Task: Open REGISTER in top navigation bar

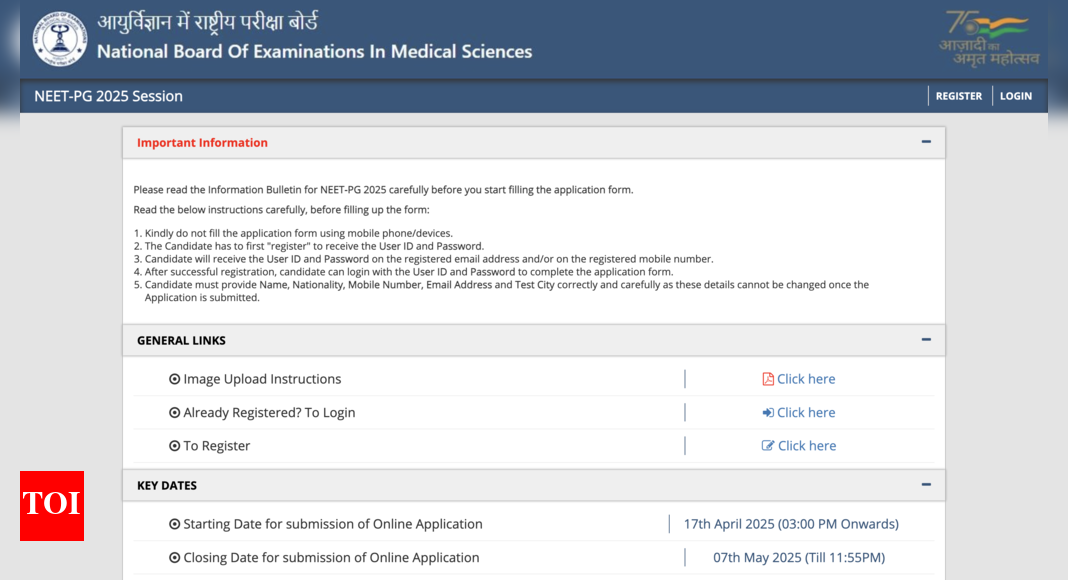Action: pos(958,96)
